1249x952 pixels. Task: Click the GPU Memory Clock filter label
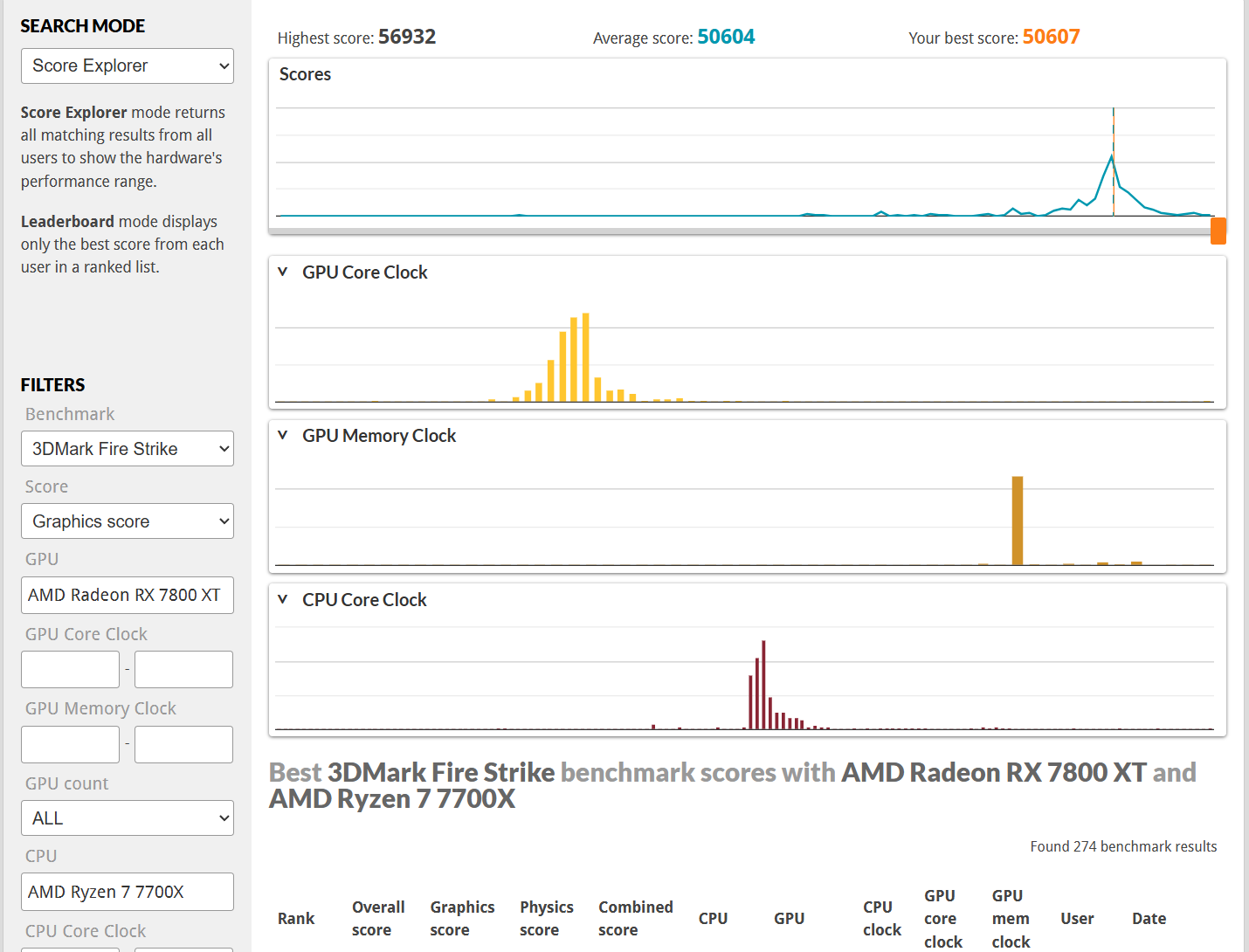(x=100, y=708)
